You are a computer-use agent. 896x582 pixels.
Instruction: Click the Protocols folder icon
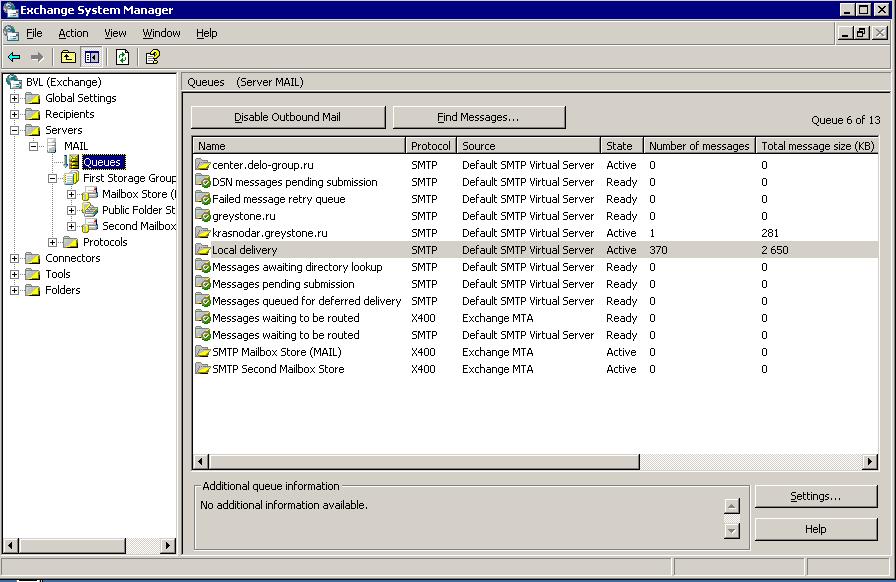[x=70, y=242]
